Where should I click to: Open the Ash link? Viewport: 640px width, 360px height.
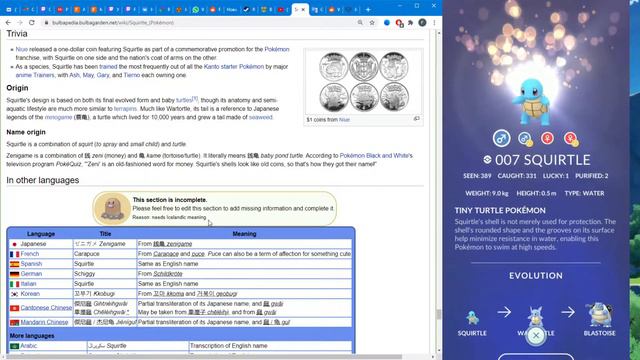point(74,75)
